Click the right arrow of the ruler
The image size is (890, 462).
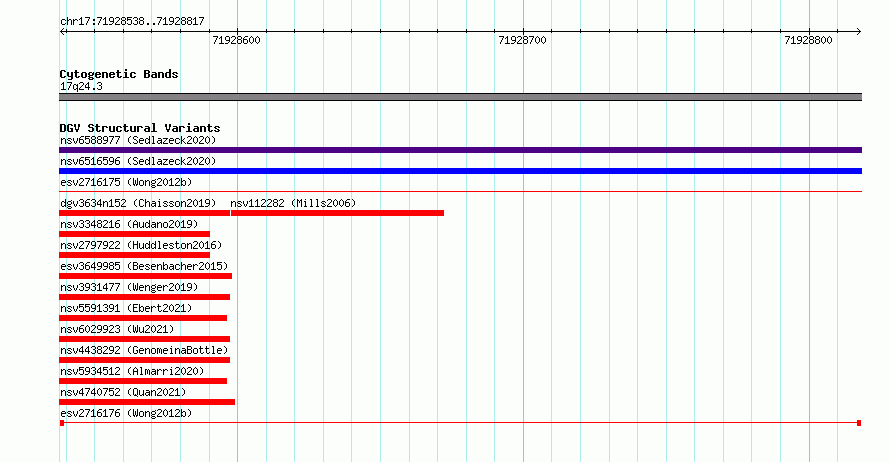(x=859, y=31)
